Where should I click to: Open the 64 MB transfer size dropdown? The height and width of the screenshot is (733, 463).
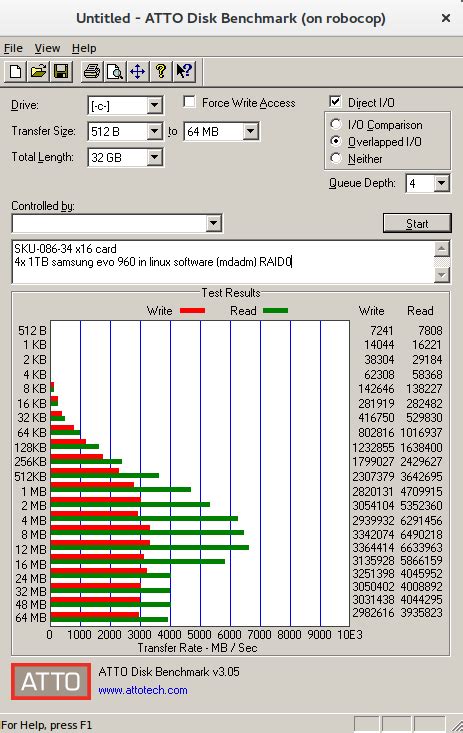coord(251,132)
